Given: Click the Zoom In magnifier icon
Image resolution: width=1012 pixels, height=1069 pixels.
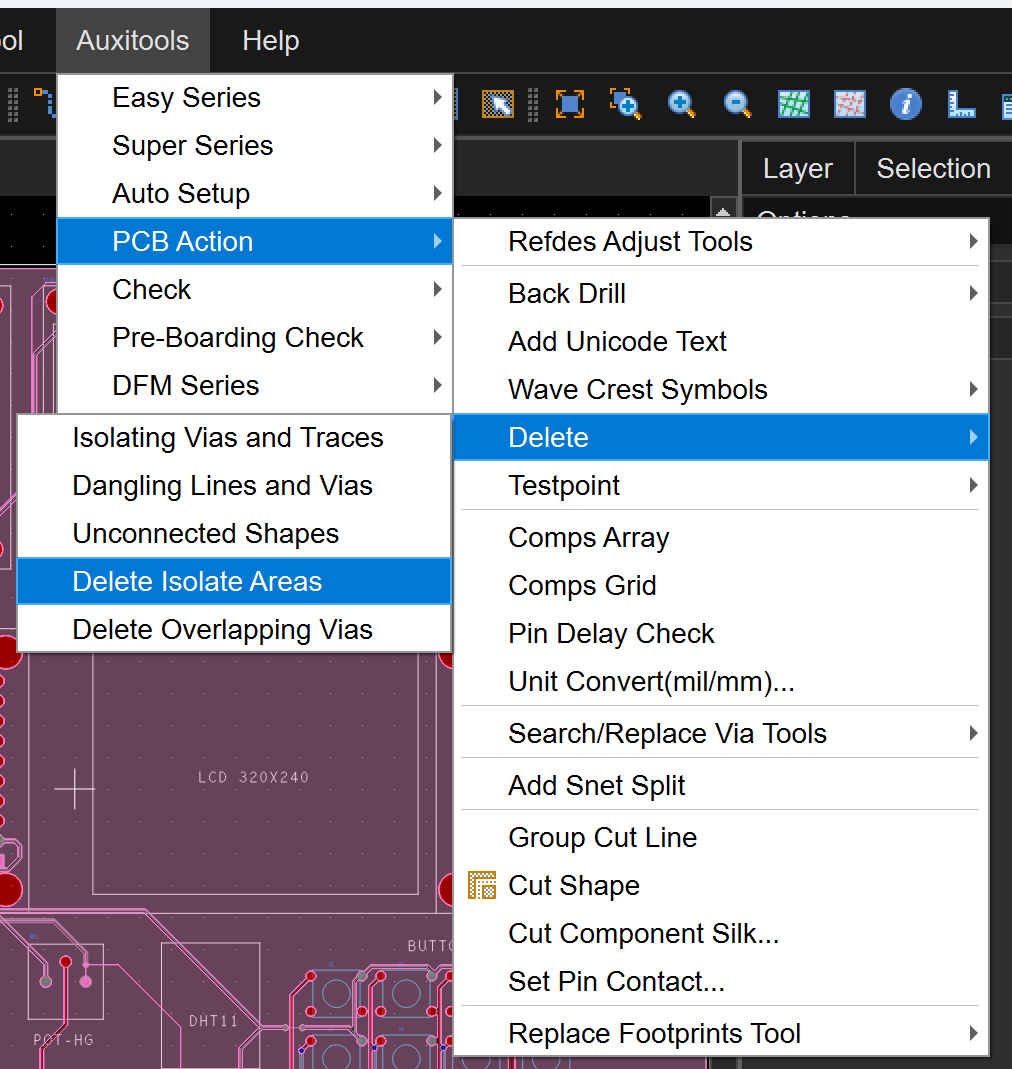Looking at the screenshot, I should coord(682,103).
